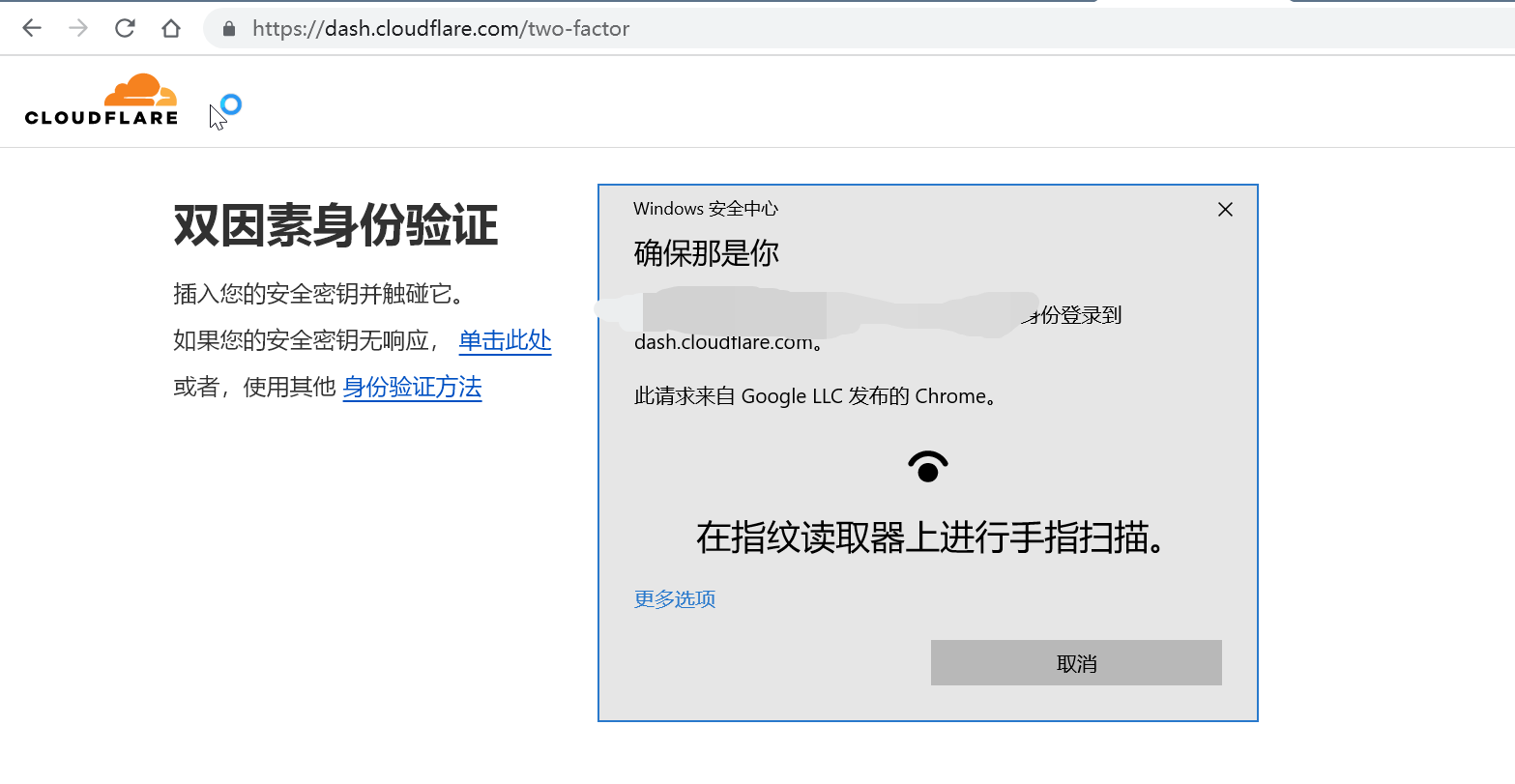
Task: Click the 单击此处 link
Action: (505, 340)
